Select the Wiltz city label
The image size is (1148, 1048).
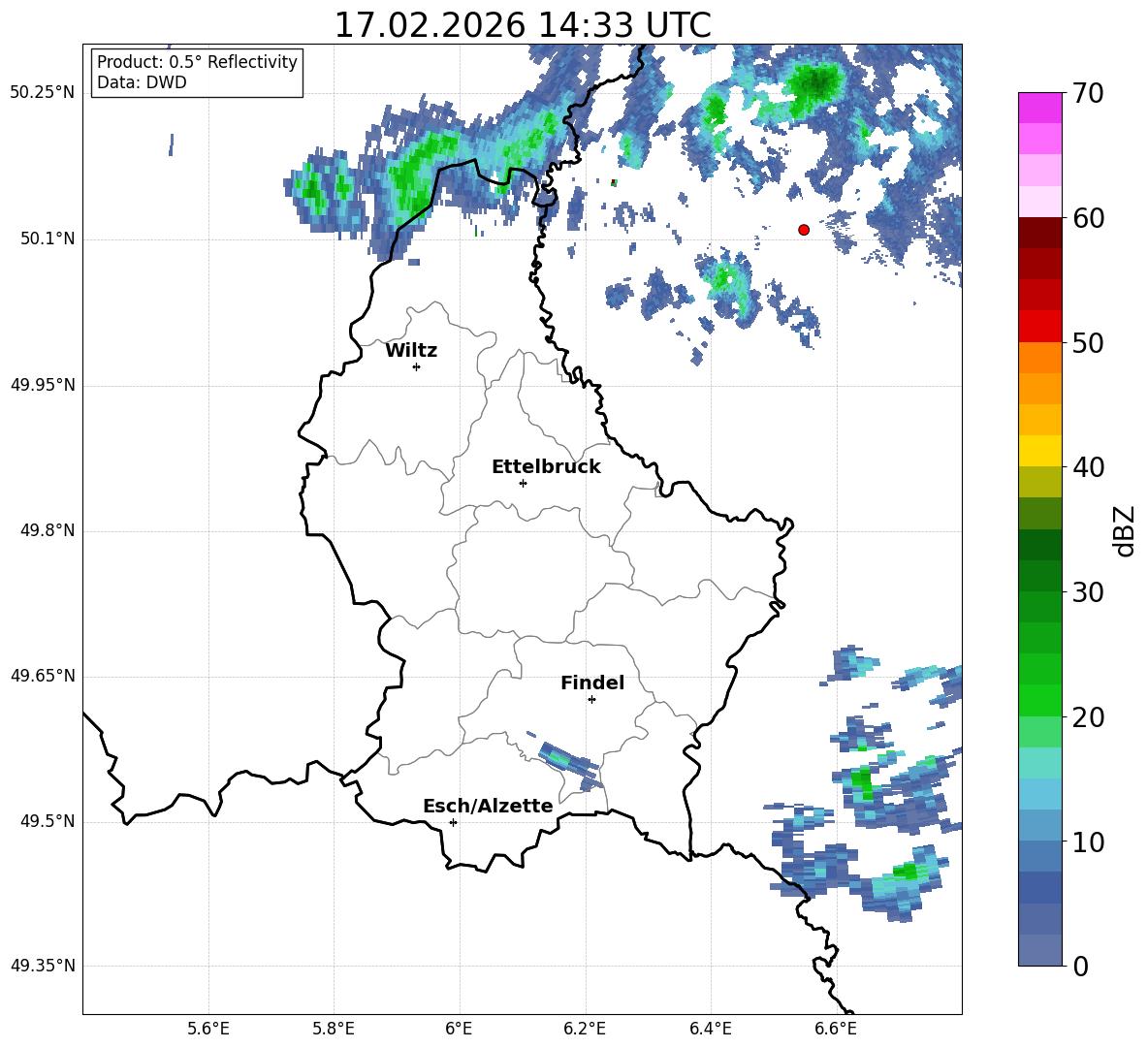(x=411, y=351)
